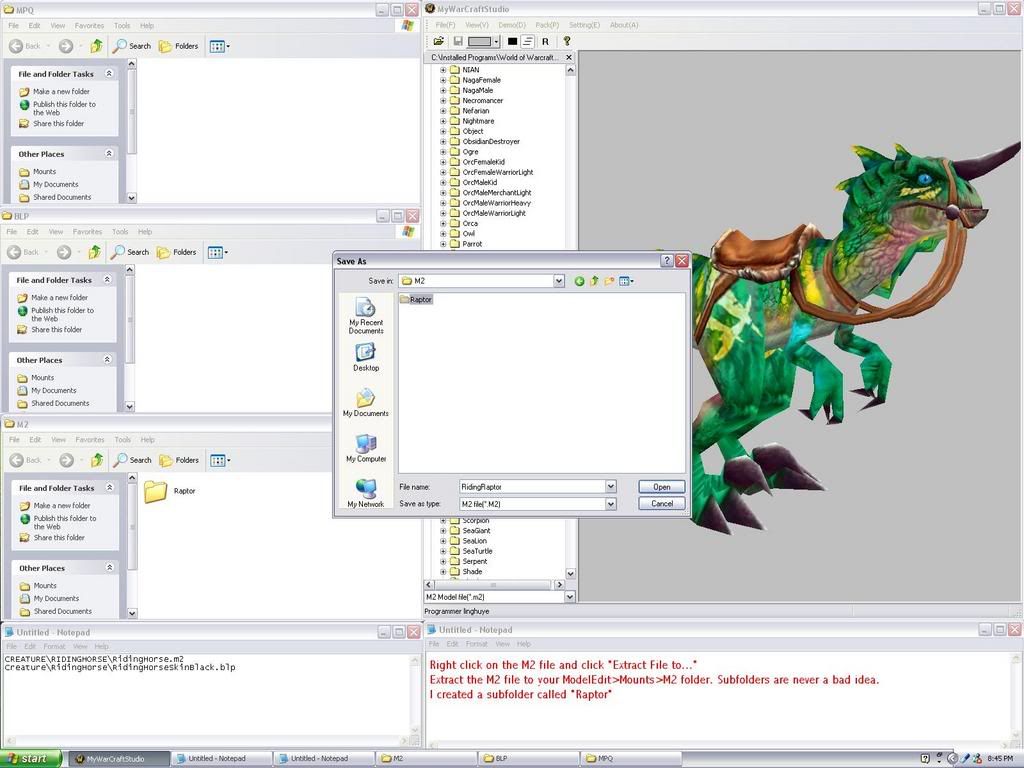Open the M2 Model file filter dropdown
The width and height of the screenshot is (1024, 768).
(570, 597)
